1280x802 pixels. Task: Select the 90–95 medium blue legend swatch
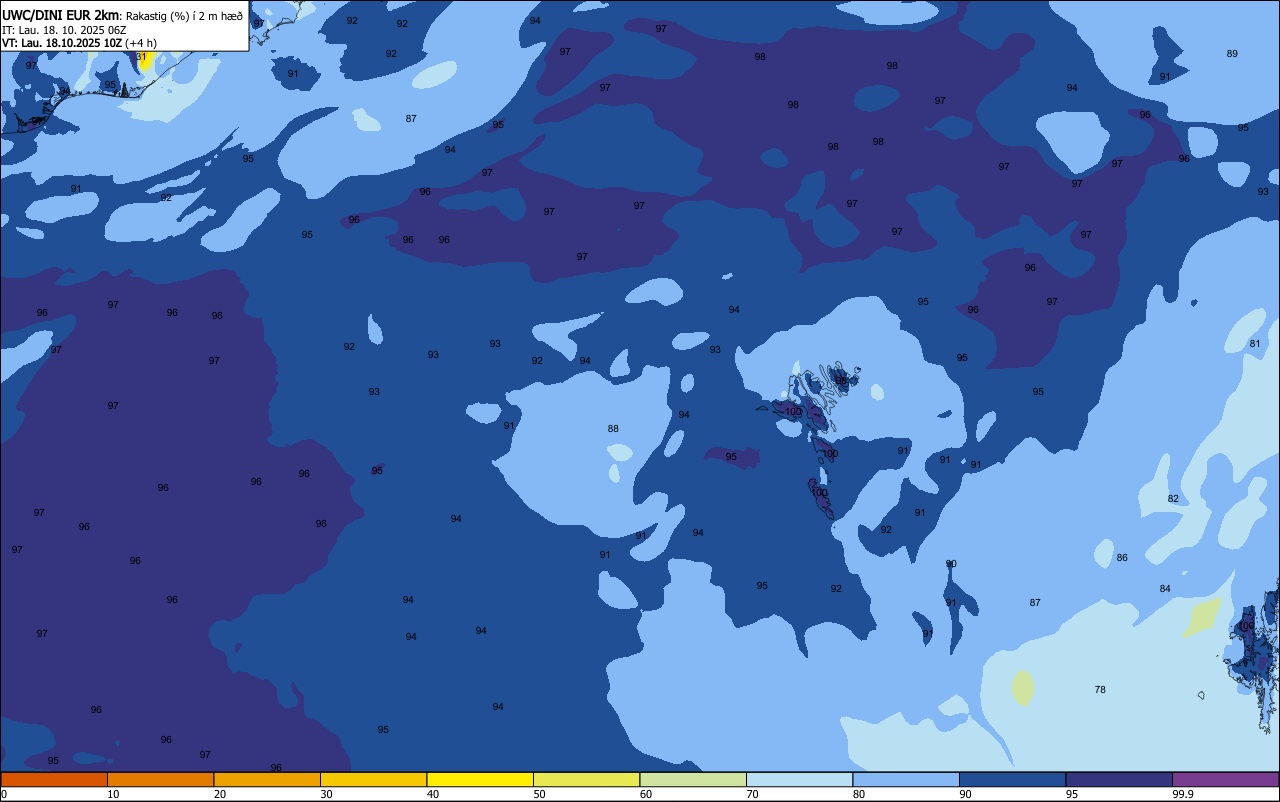(x=1012, y=779)
